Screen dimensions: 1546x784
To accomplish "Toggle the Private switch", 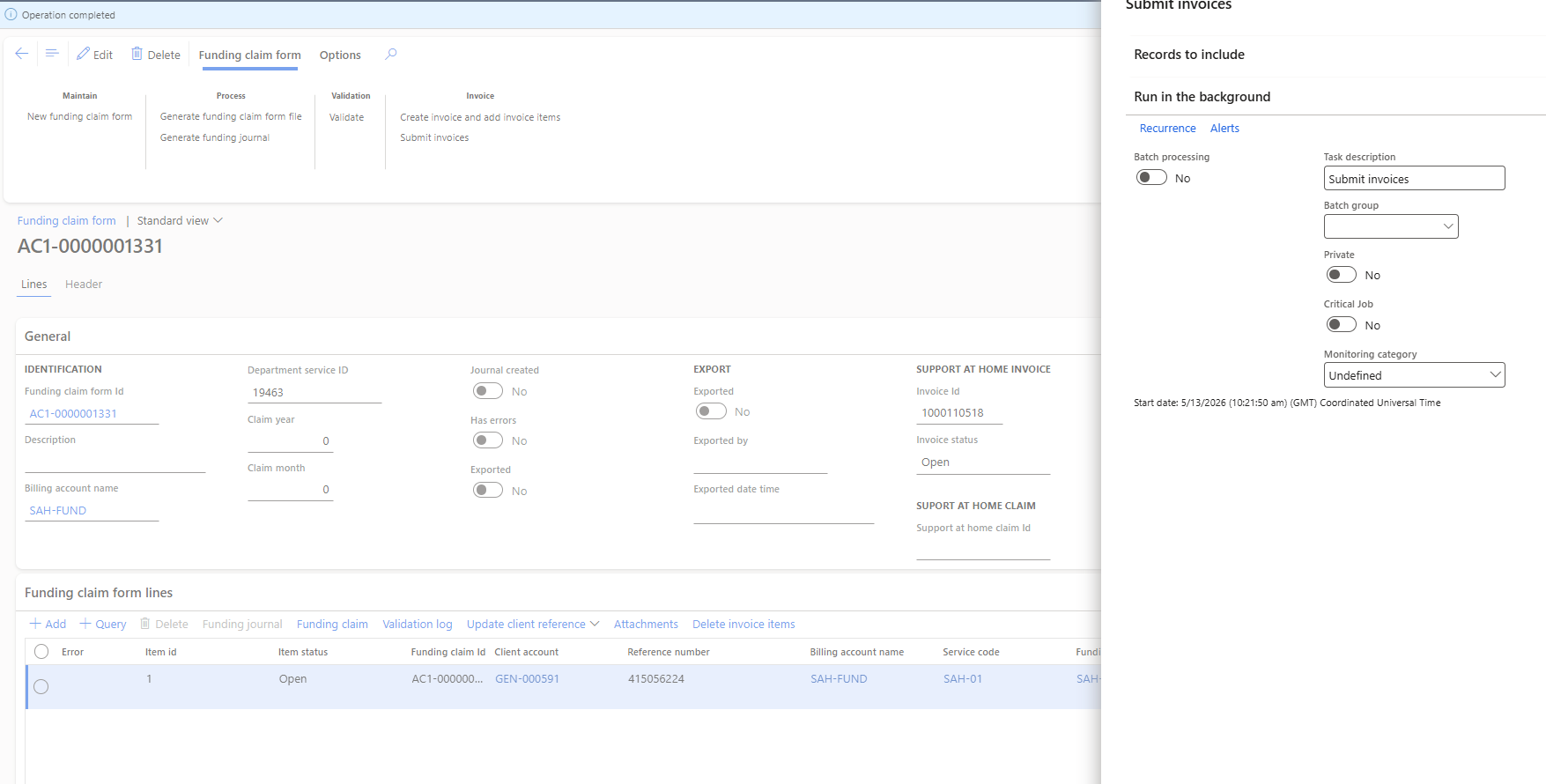I will [1341, 275].
